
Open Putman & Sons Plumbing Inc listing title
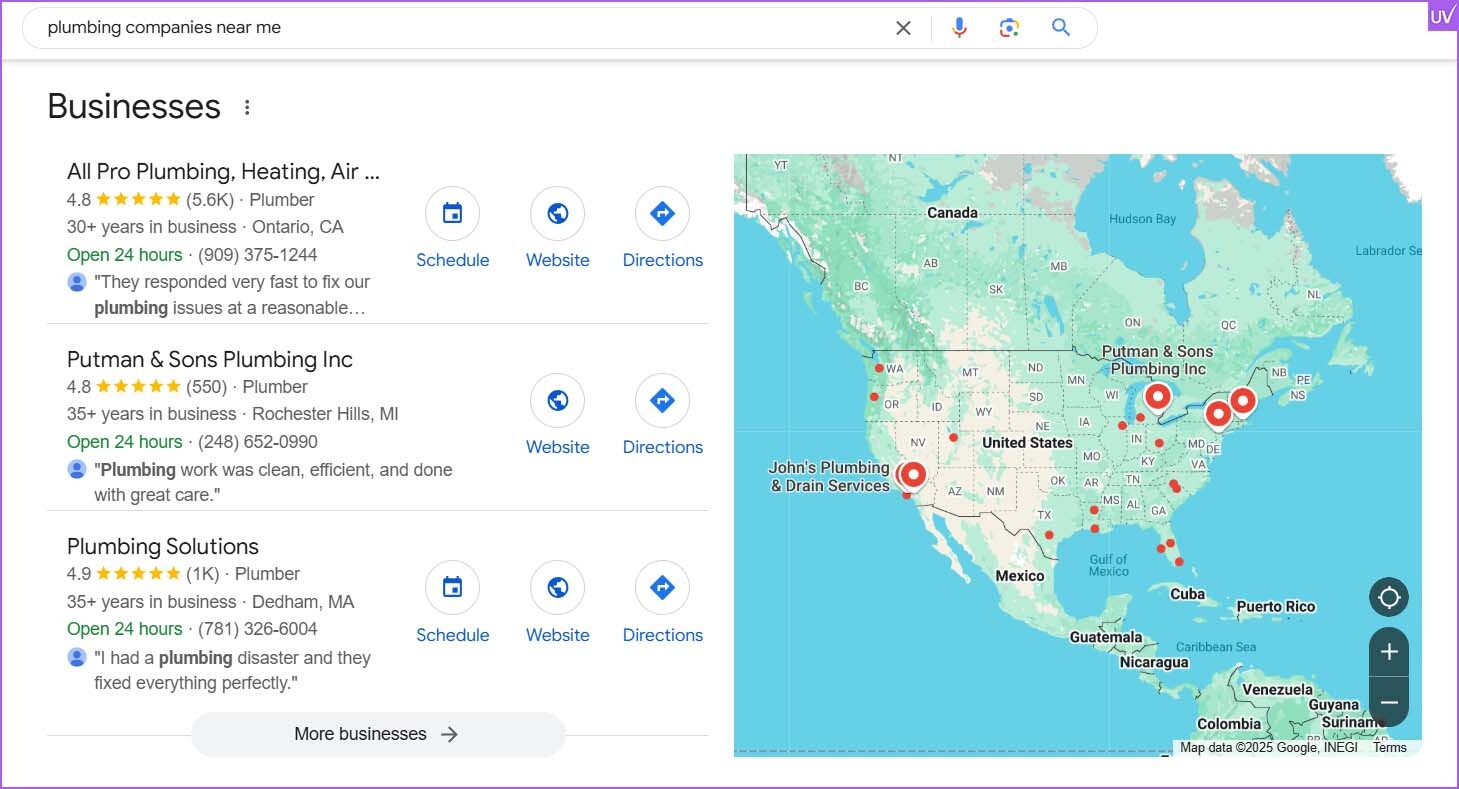210,359
